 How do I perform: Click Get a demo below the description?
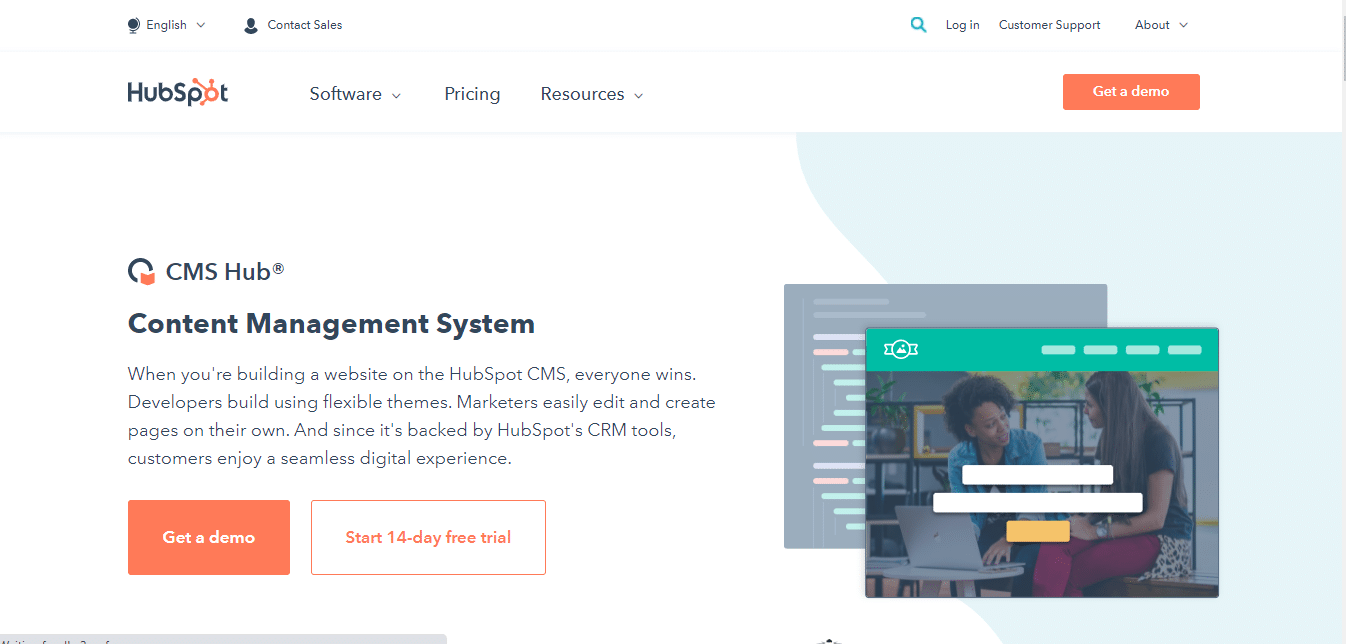point(209,537)
